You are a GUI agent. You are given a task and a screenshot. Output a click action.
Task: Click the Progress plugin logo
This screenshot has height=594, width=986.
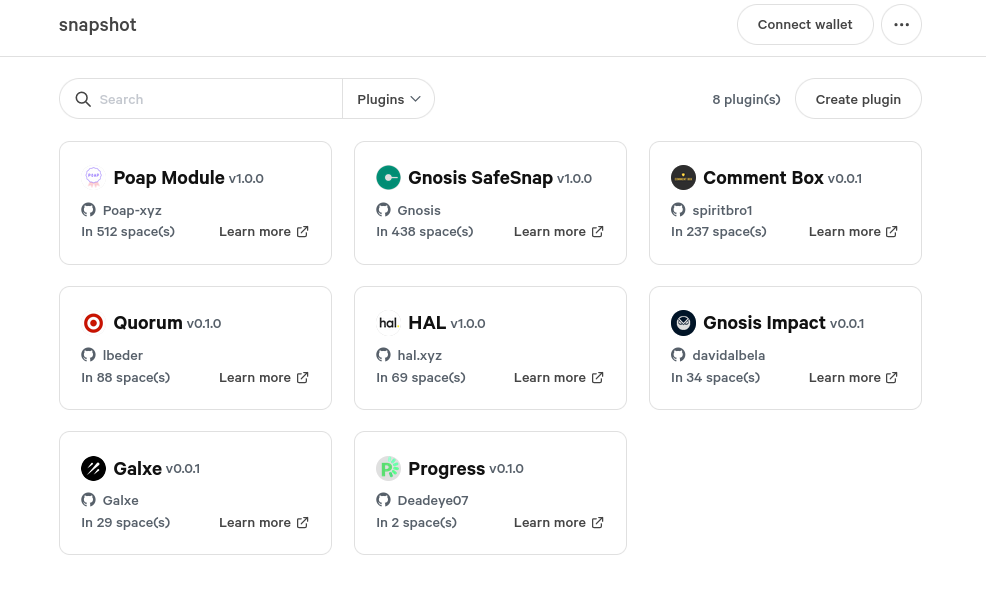pos(388,468)
